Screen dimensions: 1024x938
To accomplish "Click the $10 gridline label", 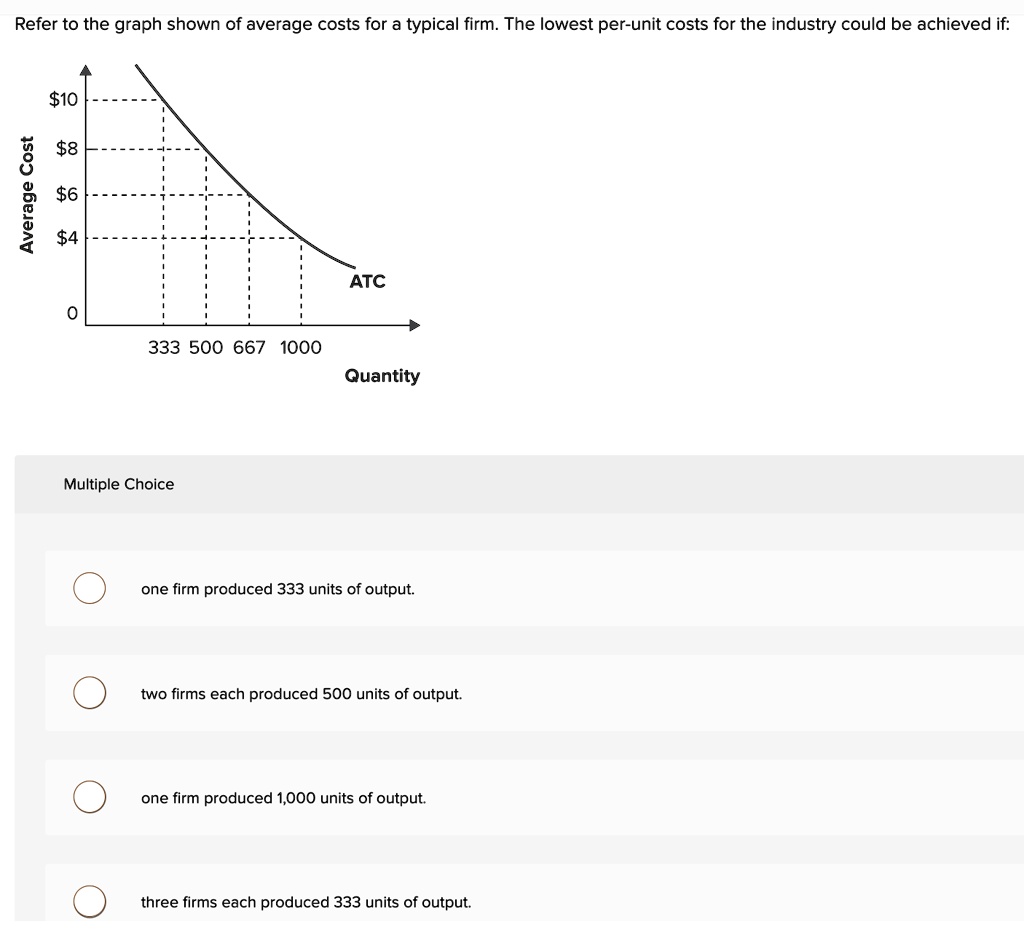I will click(x=62, y=99).
